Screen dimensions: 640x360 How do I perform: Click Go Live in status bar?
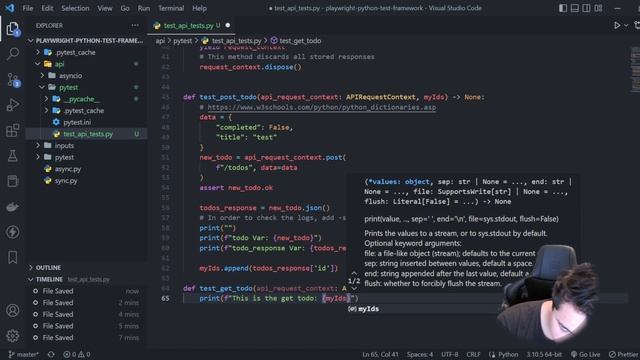tap(585, 354)
